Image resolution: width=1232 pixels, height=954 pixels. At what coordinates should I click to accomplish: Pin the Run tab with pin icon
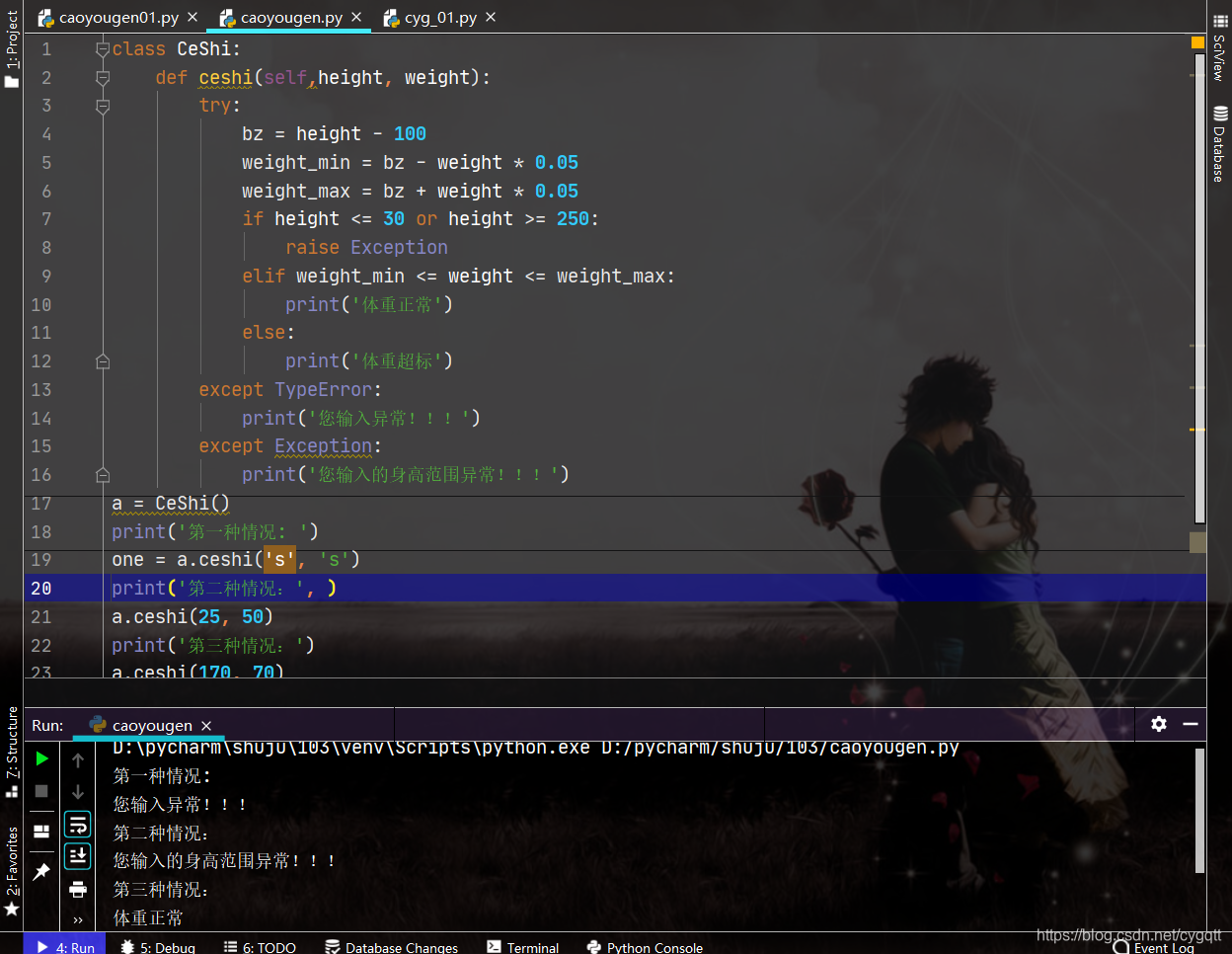click(41, 871)
